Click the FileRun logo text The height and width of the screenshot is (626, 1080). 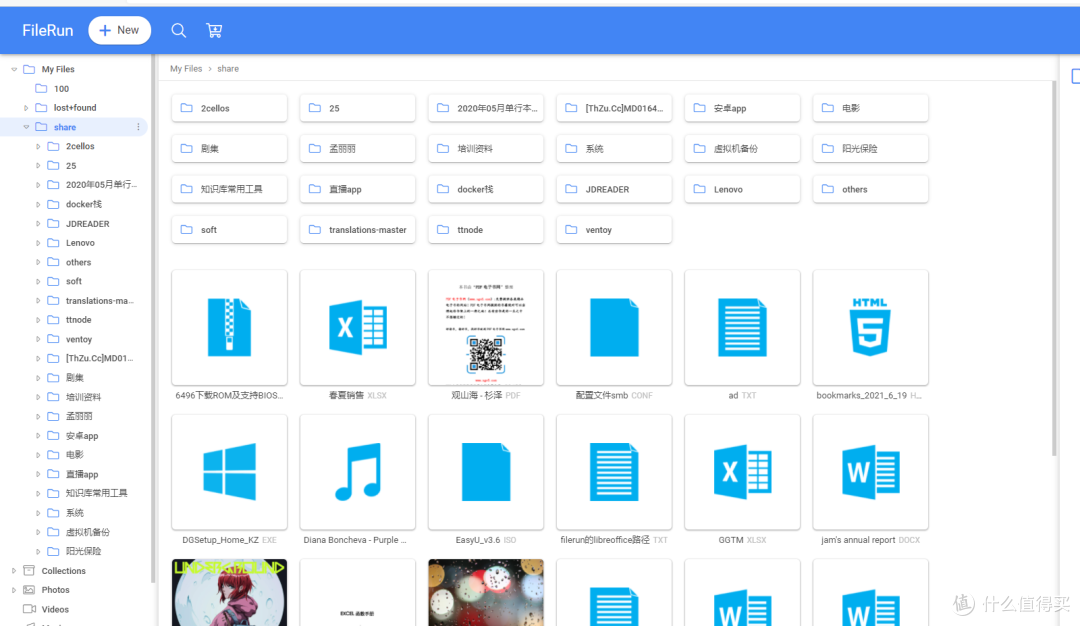48,30
